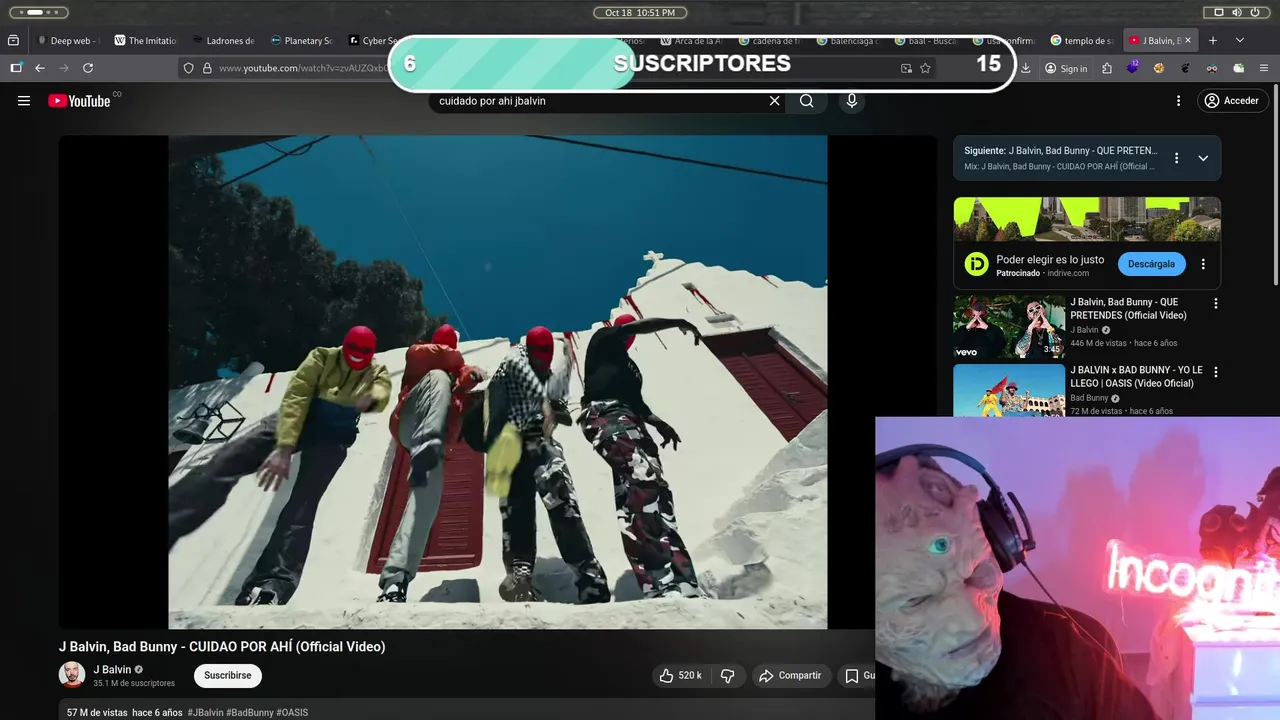This screenshot has height=720, width=1280.
Task: Open the system volume indicator
Action: coord(1237,12)
